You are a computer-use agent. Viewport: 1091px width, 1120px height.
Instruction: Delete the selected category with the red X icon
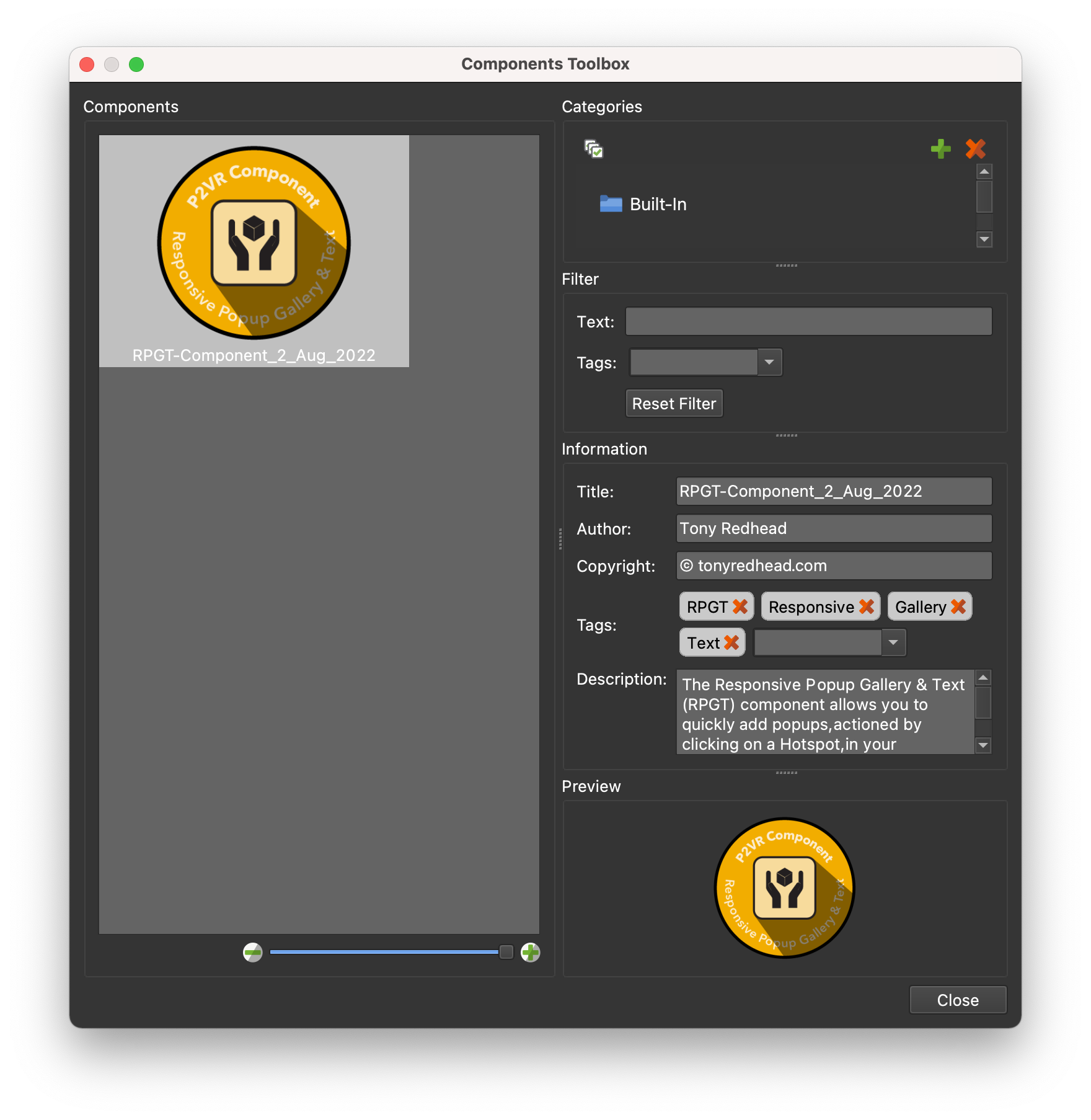click(x=974, y=149)
